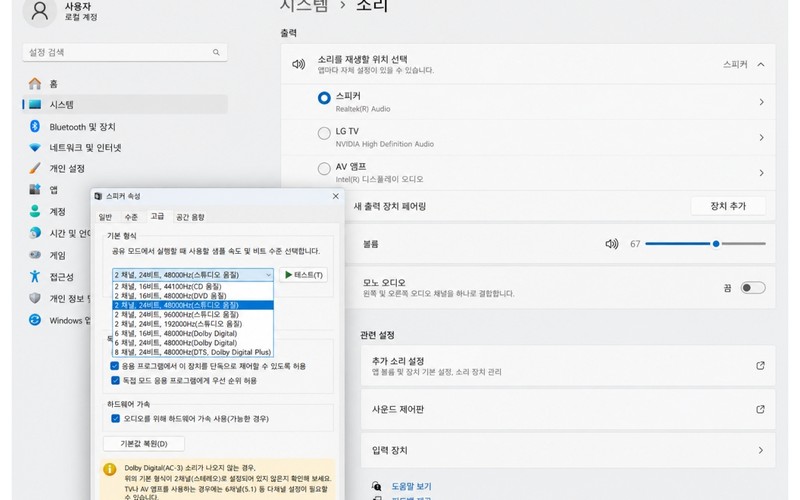
Task: Click the Windows Update icon in sidebar
Action: 35,320
